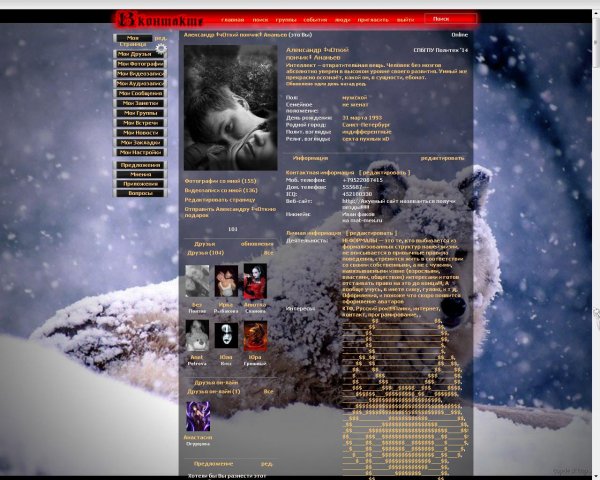Open 'люди' in the top navigation
Screen dimensions: 600x480
tap(342, 20)
